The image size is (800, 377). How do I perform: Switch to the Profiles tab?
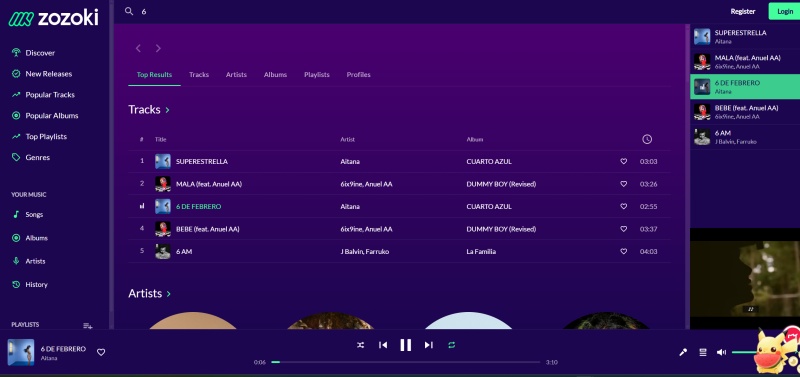pyautogui.click(x=359, y=74)
